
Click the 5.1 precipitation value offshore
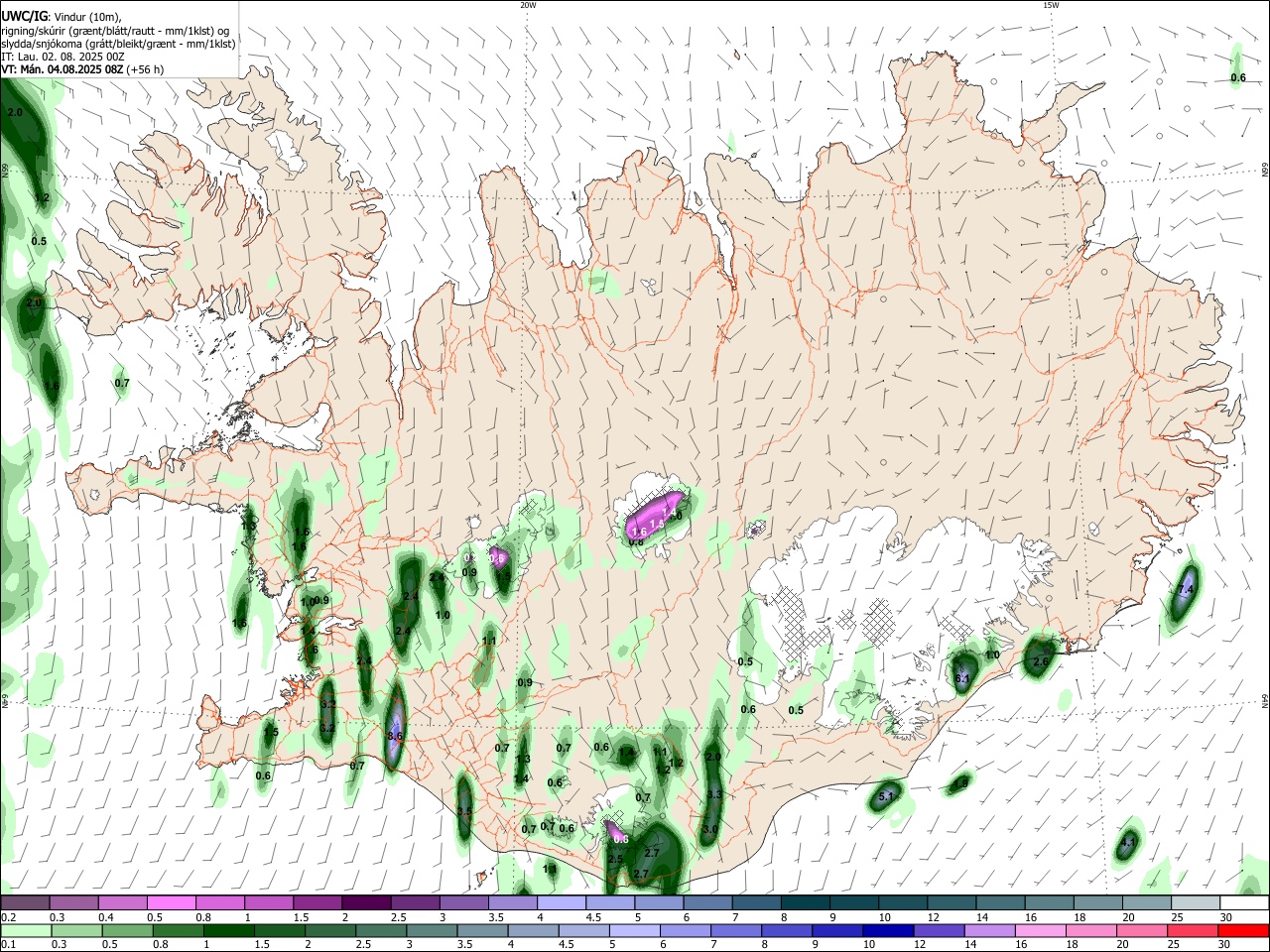886,796
